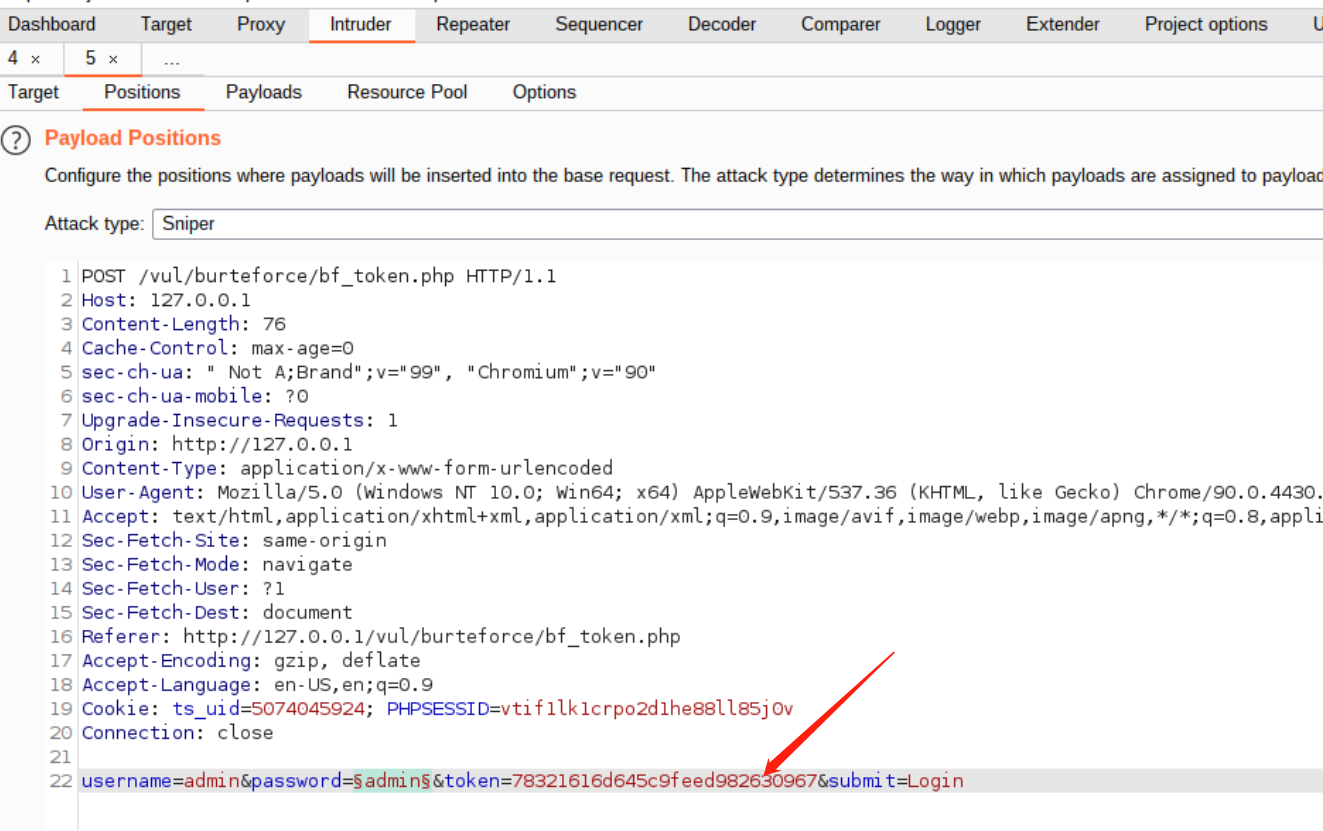The image size is (1323, 831).
Task: Click the sec-ch-ua-mobile: ?0 header
Action: point(195,396)
